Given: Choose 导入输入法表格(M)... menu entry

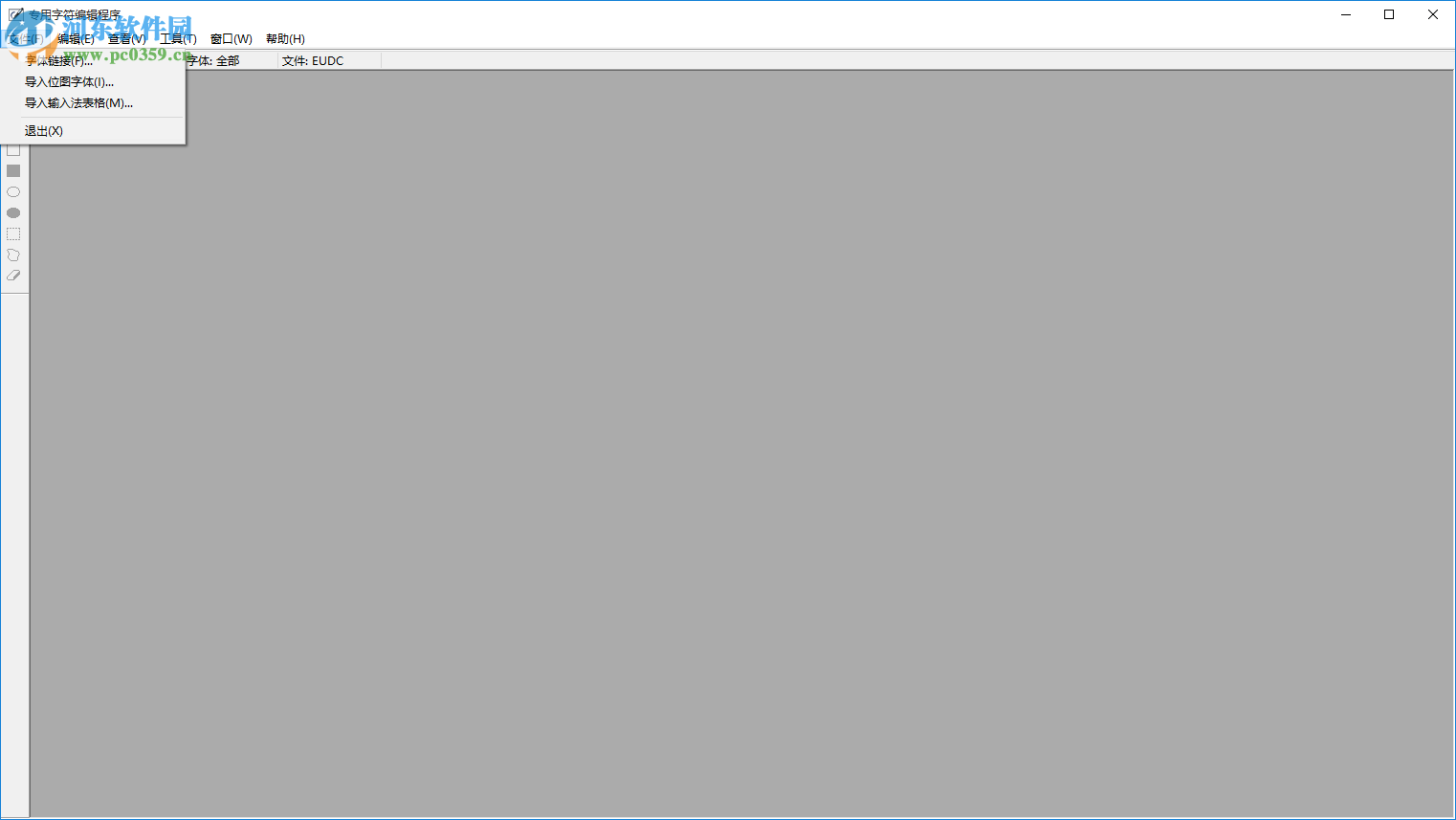Looking at the screenshot, I should click(94, 103).
